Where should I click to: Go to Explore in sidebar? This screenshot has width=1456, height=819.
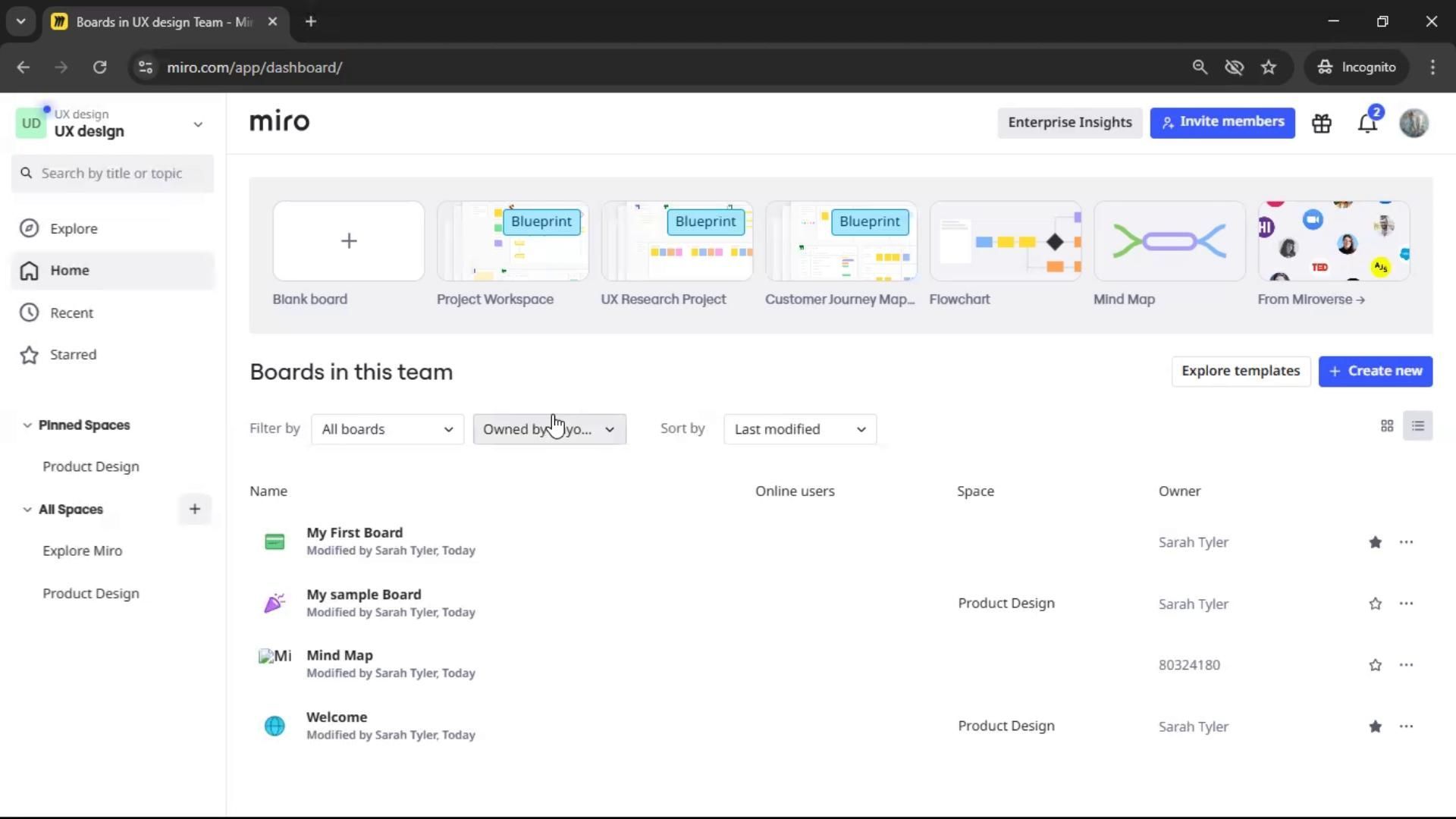112,228
